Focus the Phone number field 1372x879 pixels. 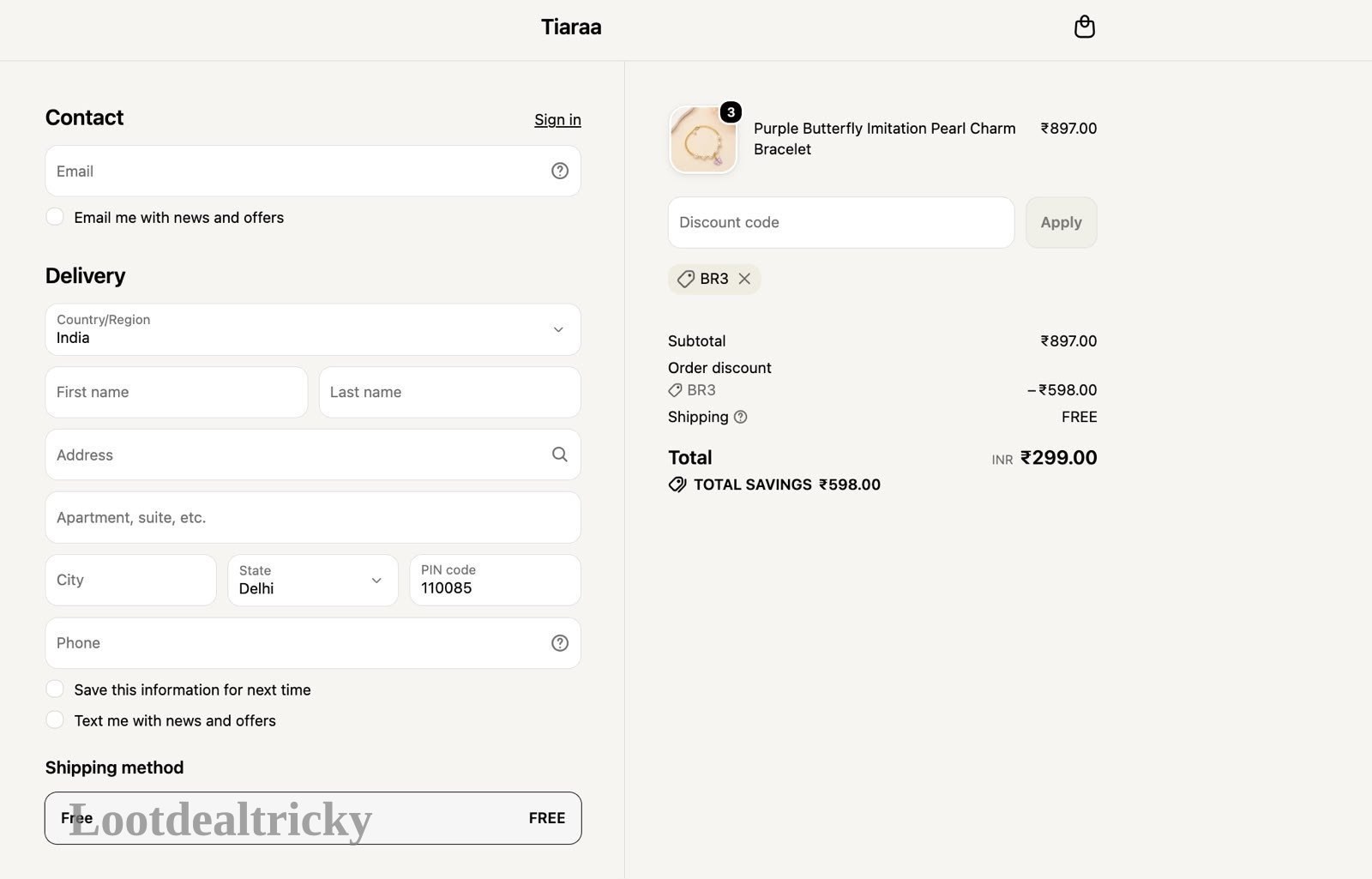tap(313, 643)
